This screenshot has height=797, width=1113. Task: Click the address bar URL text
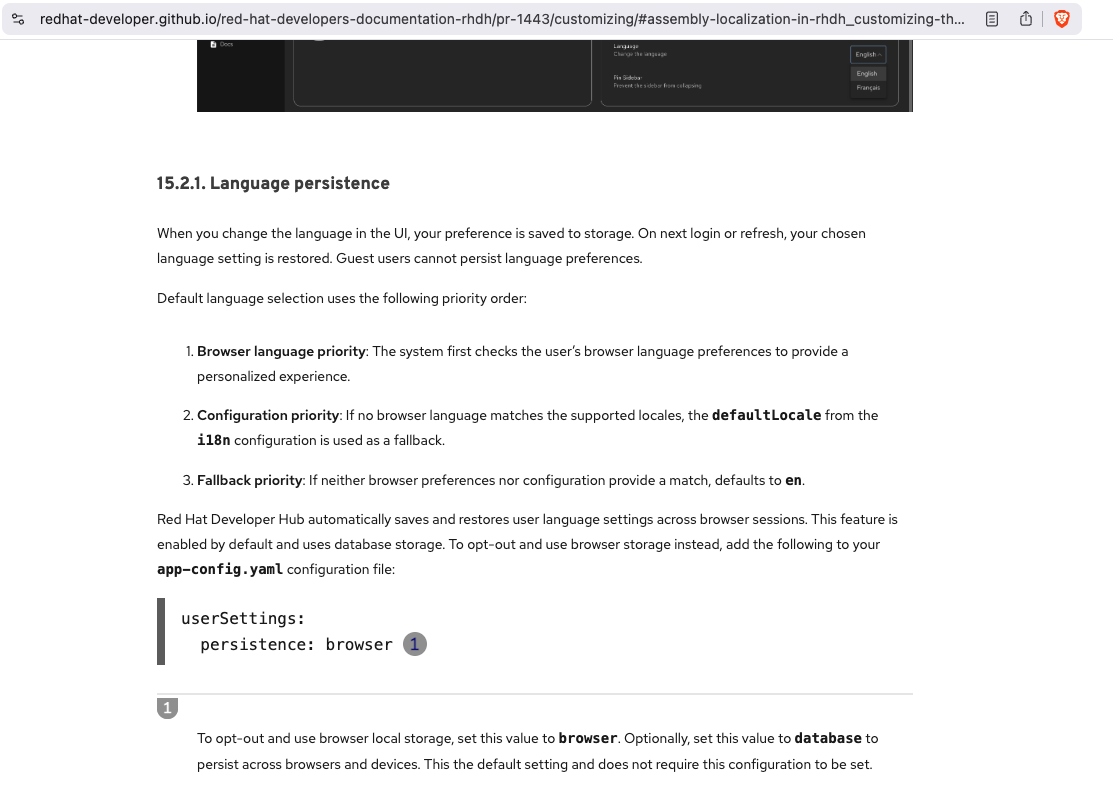pos(500,19)
